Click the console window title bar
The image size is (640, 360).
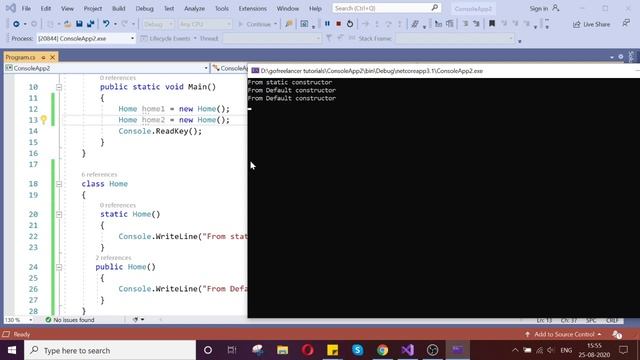(x=444, y=71)
